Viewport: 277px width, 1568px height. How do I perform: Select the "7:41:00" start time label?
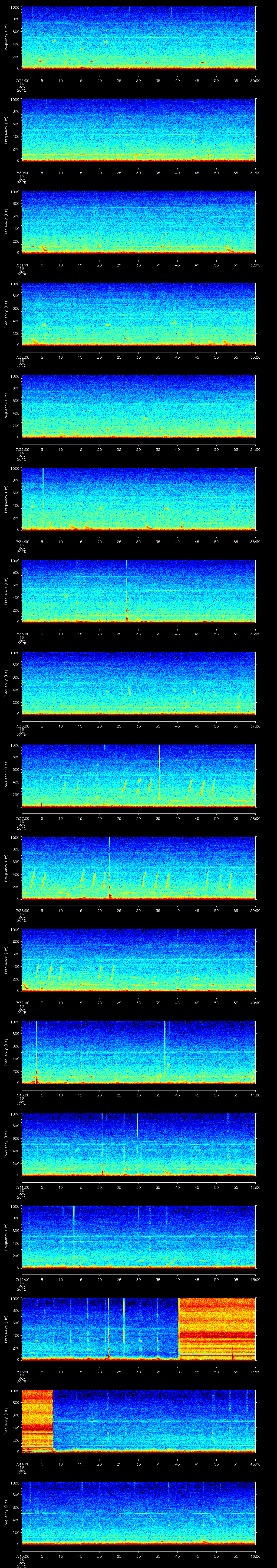coord(22,1187)
